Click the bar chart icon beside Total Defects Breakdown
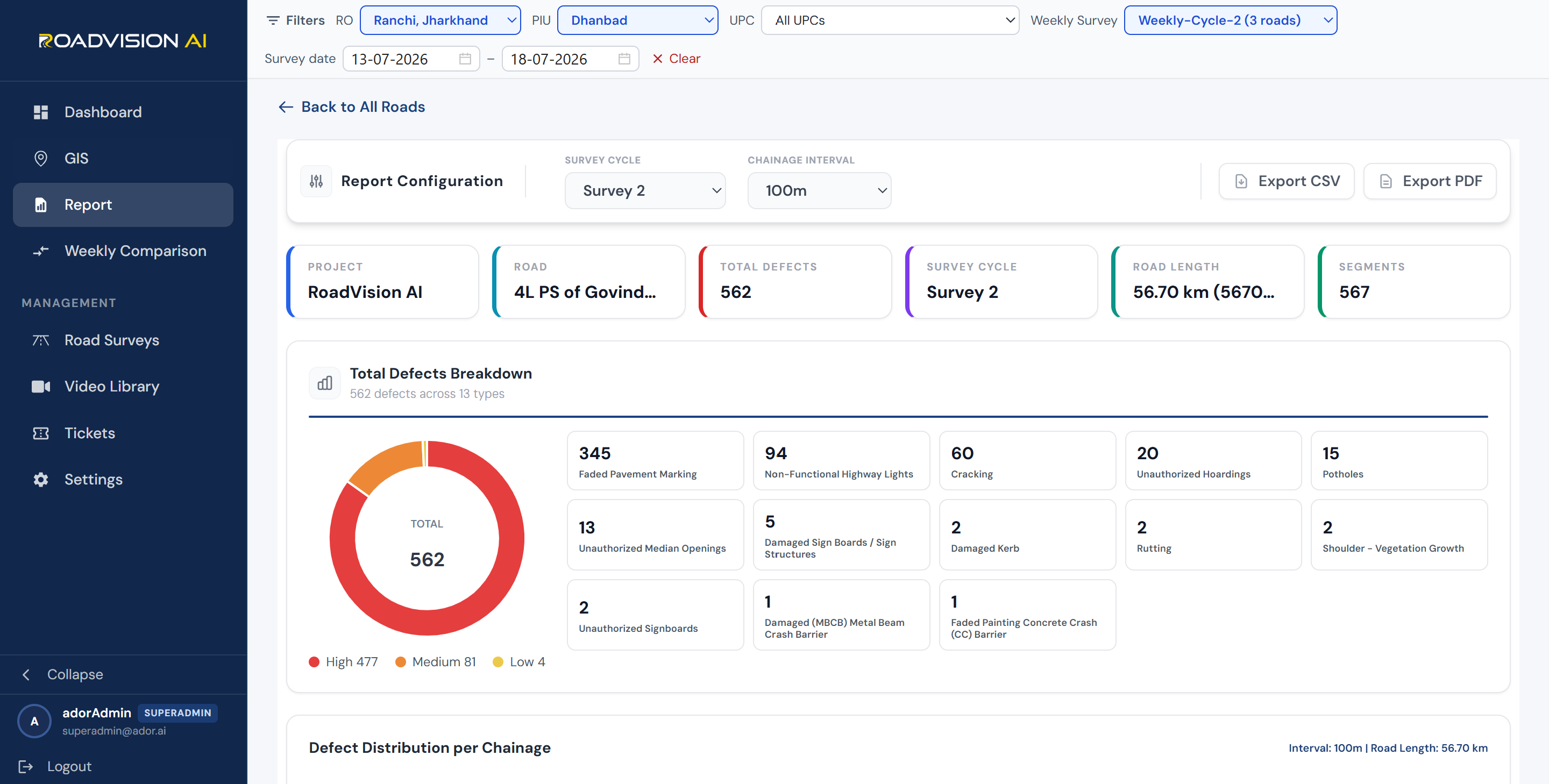The image size is (1549, 784). (x=325, y=383)
